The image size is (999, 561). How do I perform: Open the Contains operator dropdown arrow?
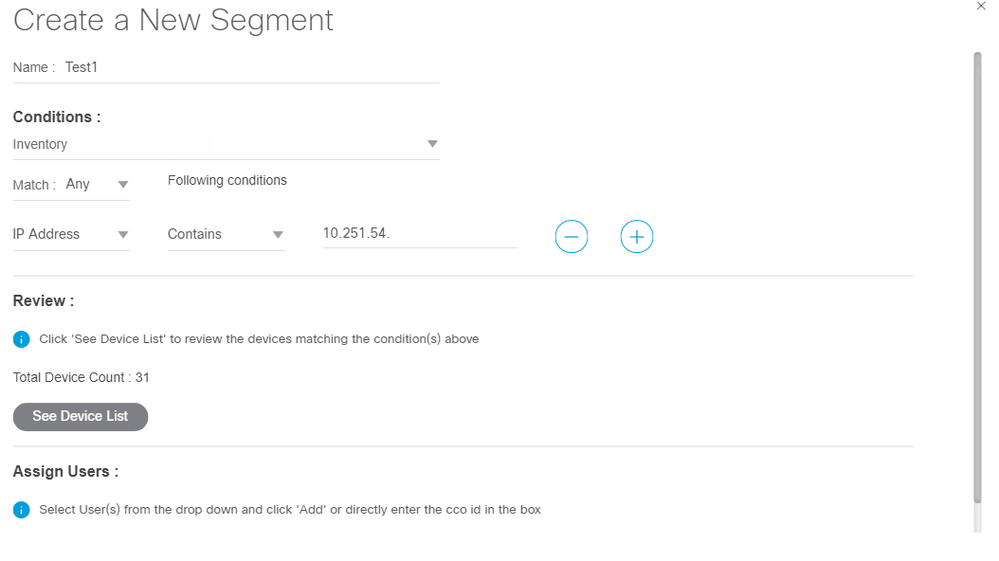[278, 234]
